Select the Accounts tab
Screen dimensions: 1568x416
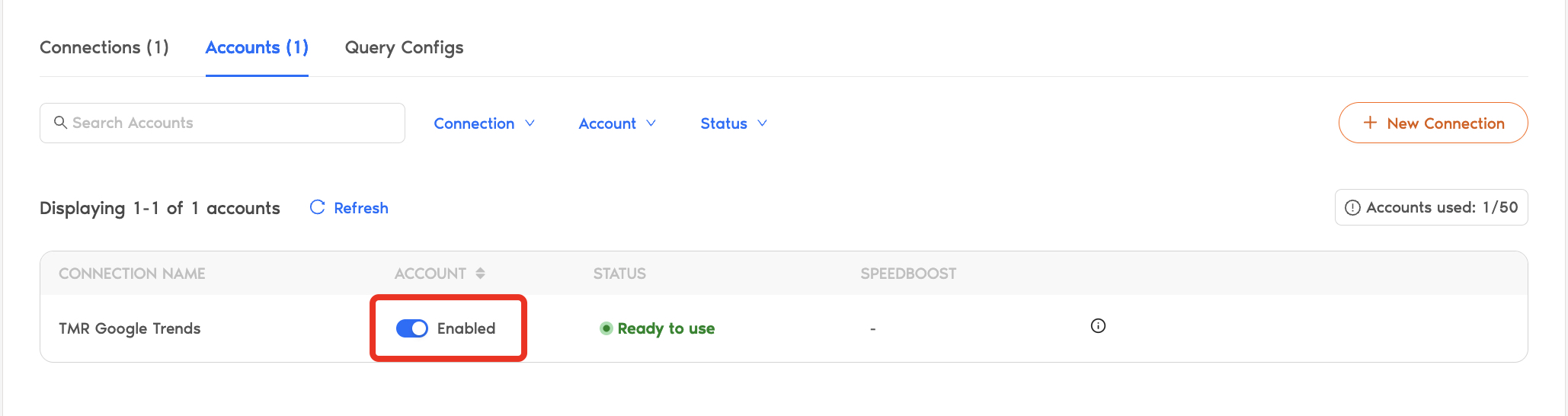click(257, 47)
